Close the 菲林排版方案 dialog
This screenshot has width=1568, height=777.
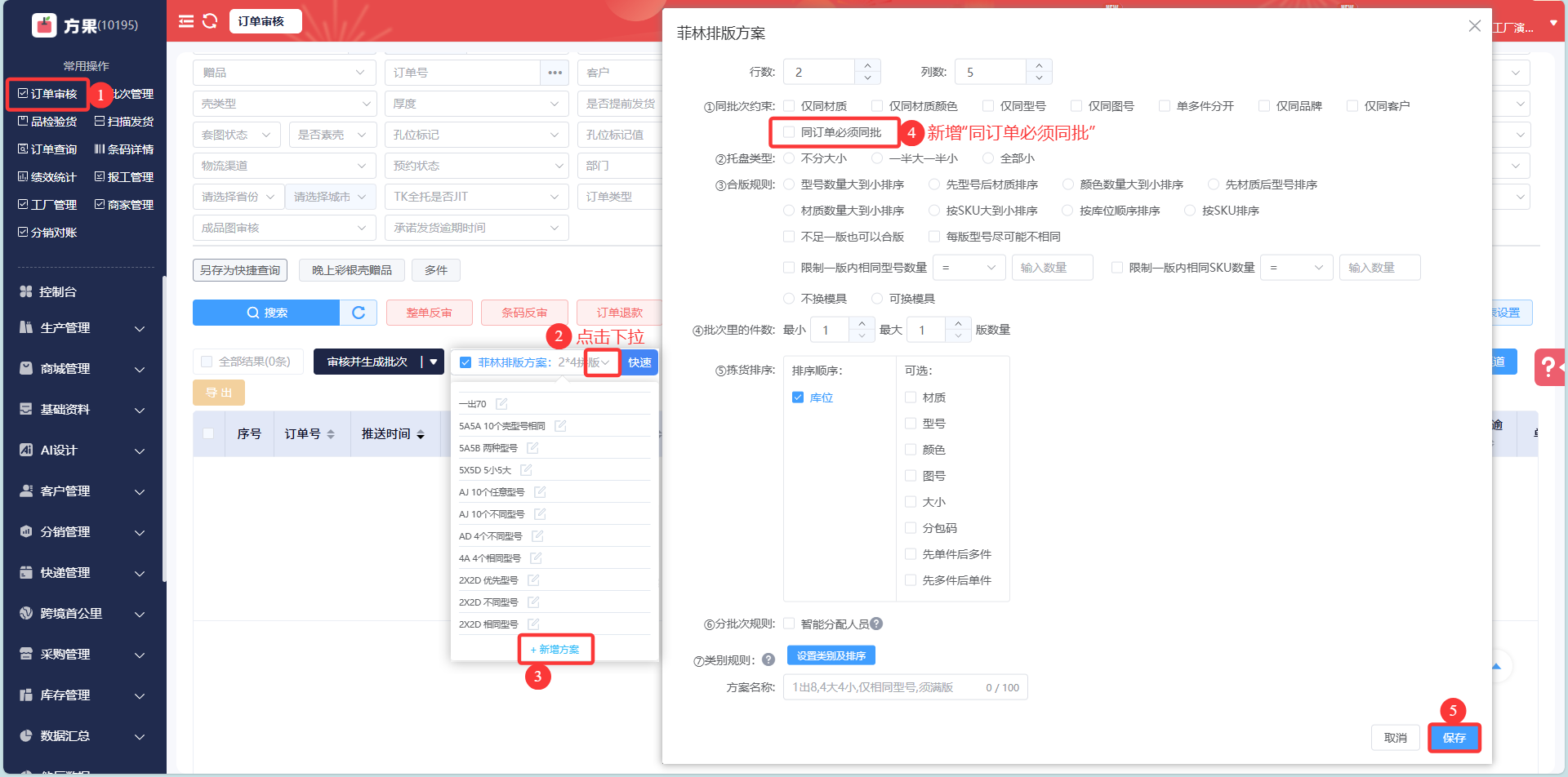1474,26
